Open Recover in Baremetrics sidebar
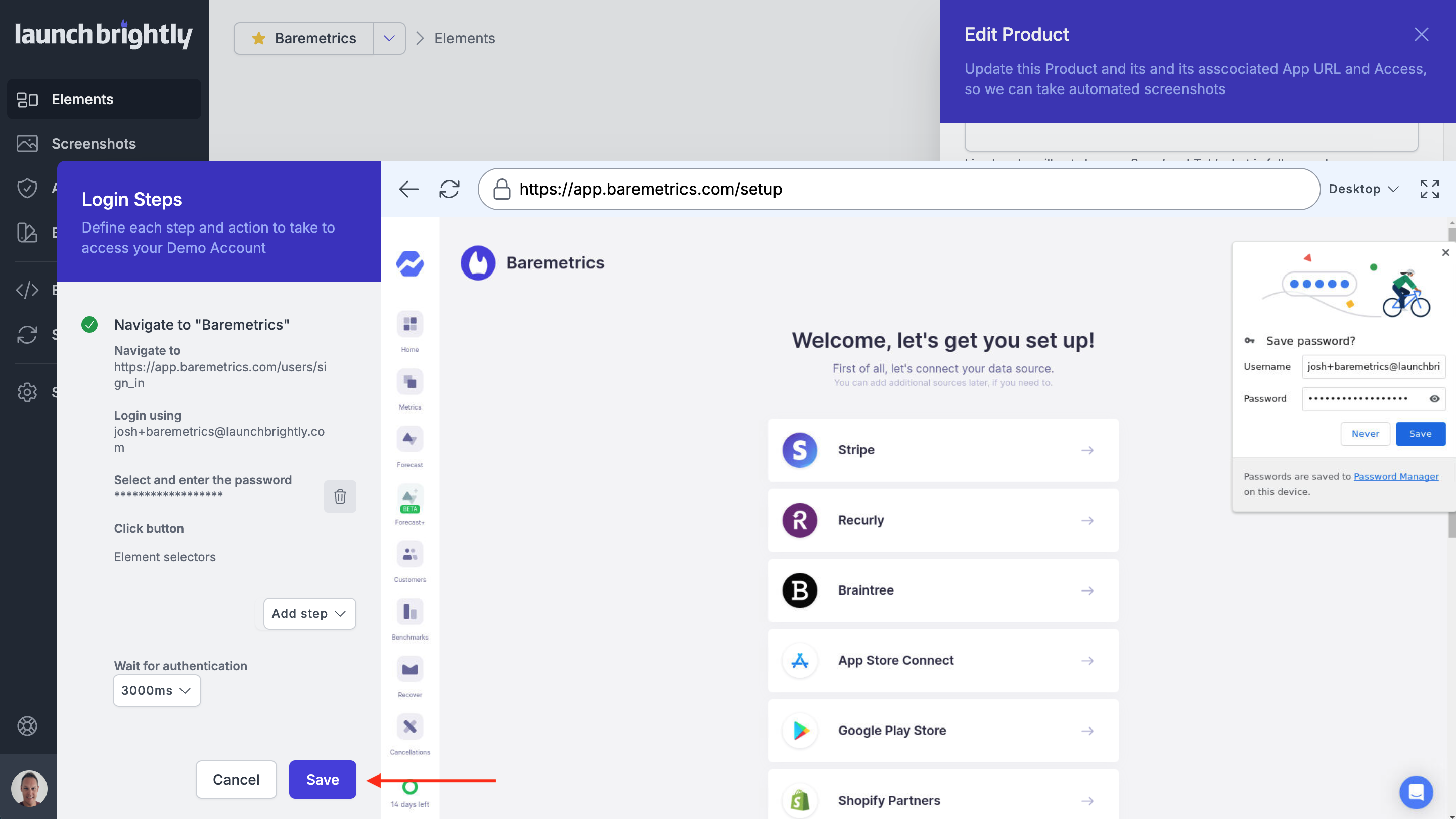 pyautogui.click(x=410, y=677)
